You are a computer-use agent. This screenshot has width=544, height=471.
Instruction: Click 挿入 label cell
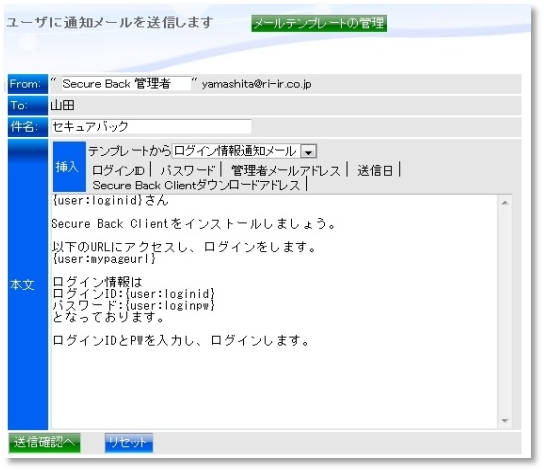coord(69,167)
